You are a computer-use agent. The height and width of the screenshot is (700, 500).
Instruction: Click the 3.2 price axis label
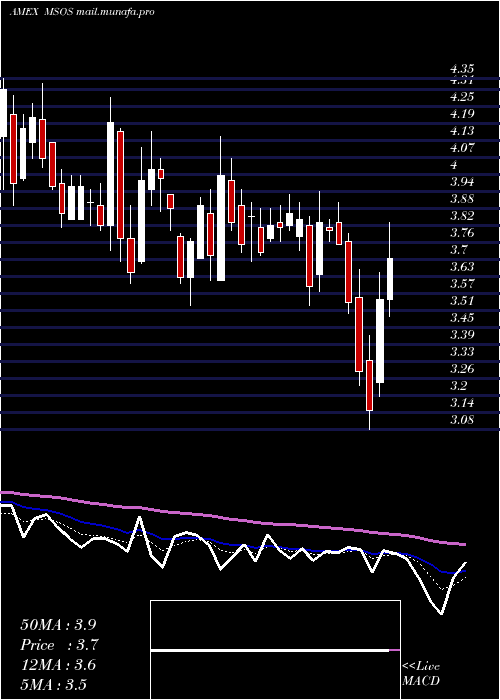point(458,386)
